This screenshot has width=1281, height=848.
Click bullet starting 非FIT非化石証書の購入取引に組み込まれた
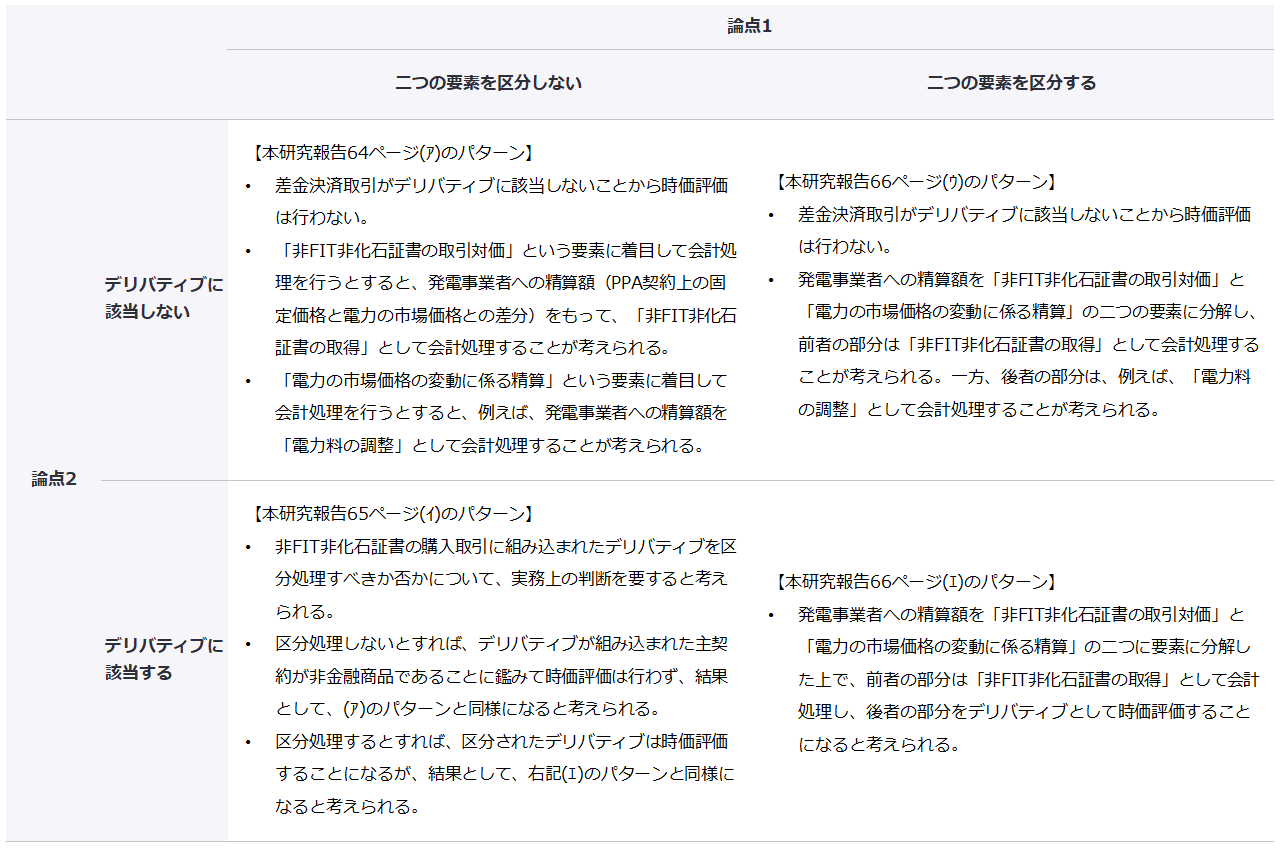(x=505, y=579)
